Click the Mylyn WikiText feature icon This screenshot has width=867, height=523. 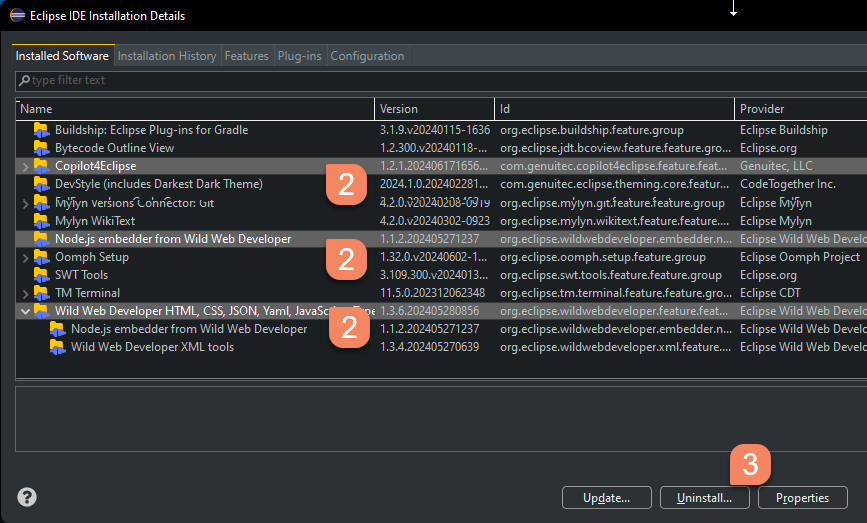coord(41,221)
